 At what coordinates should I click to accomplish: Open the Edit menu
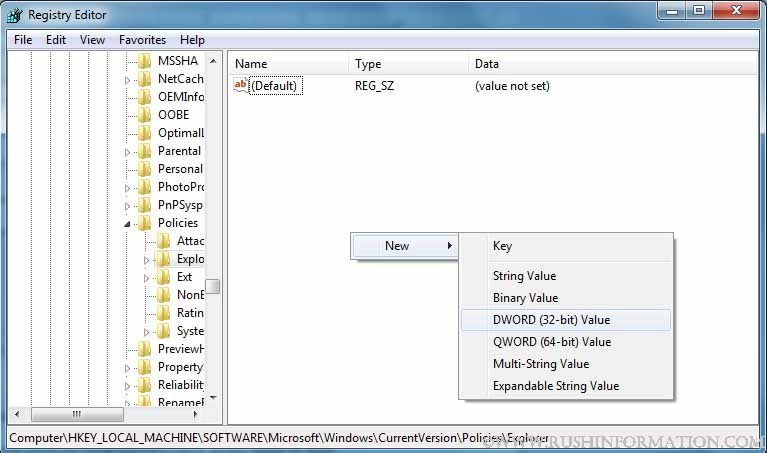pyautogui.click(x=56, y=40)
